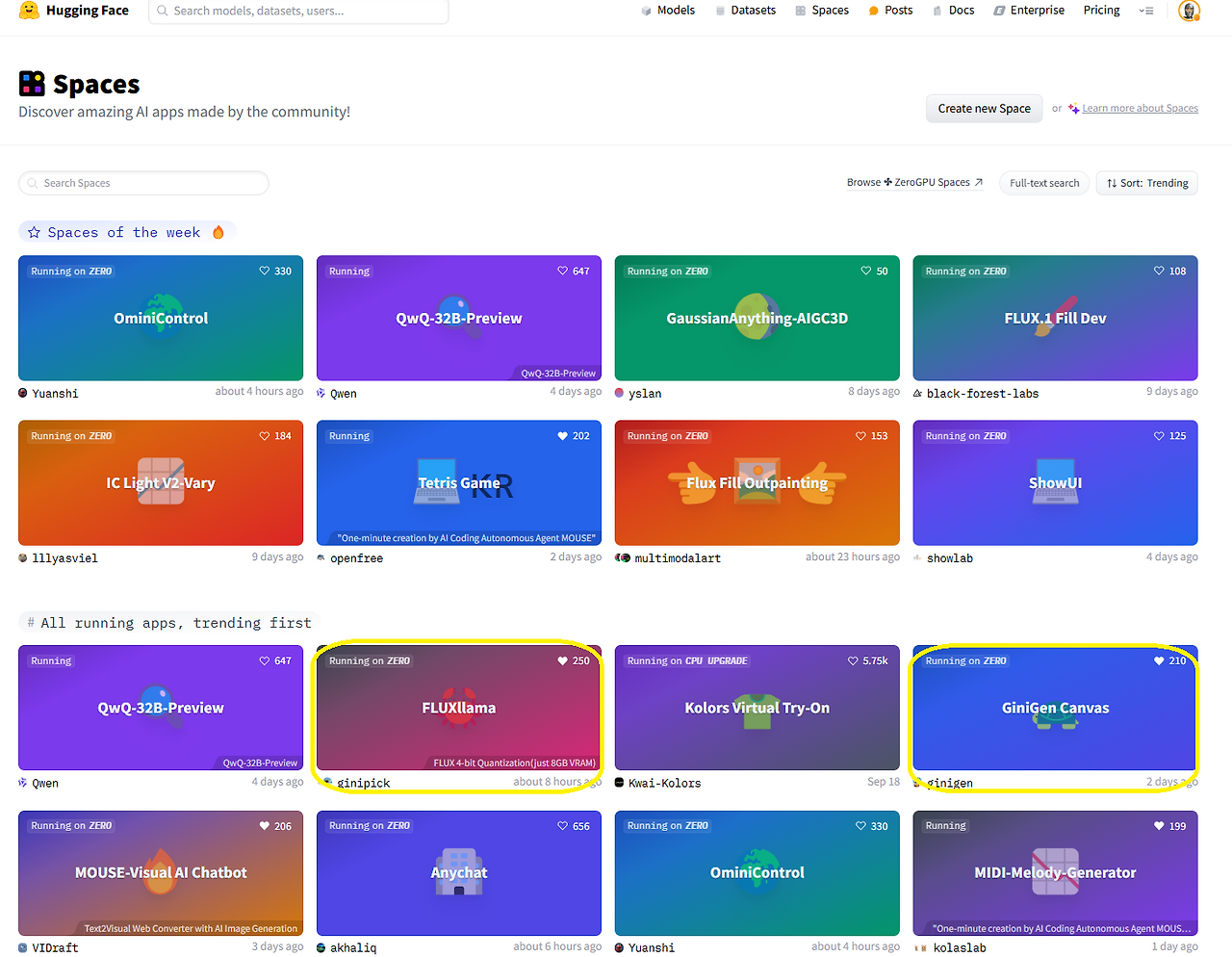Open the Anychat space card
The image size is (1232, 957).
point(459,873)
